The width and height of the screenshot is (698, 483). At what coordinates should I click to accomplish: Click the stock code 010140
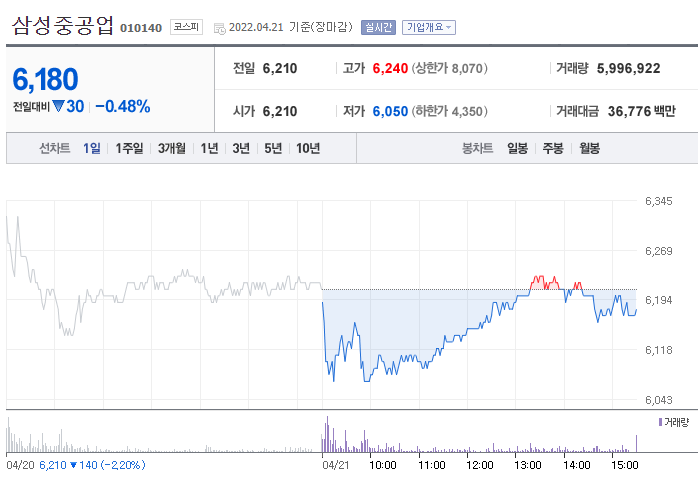141,28
